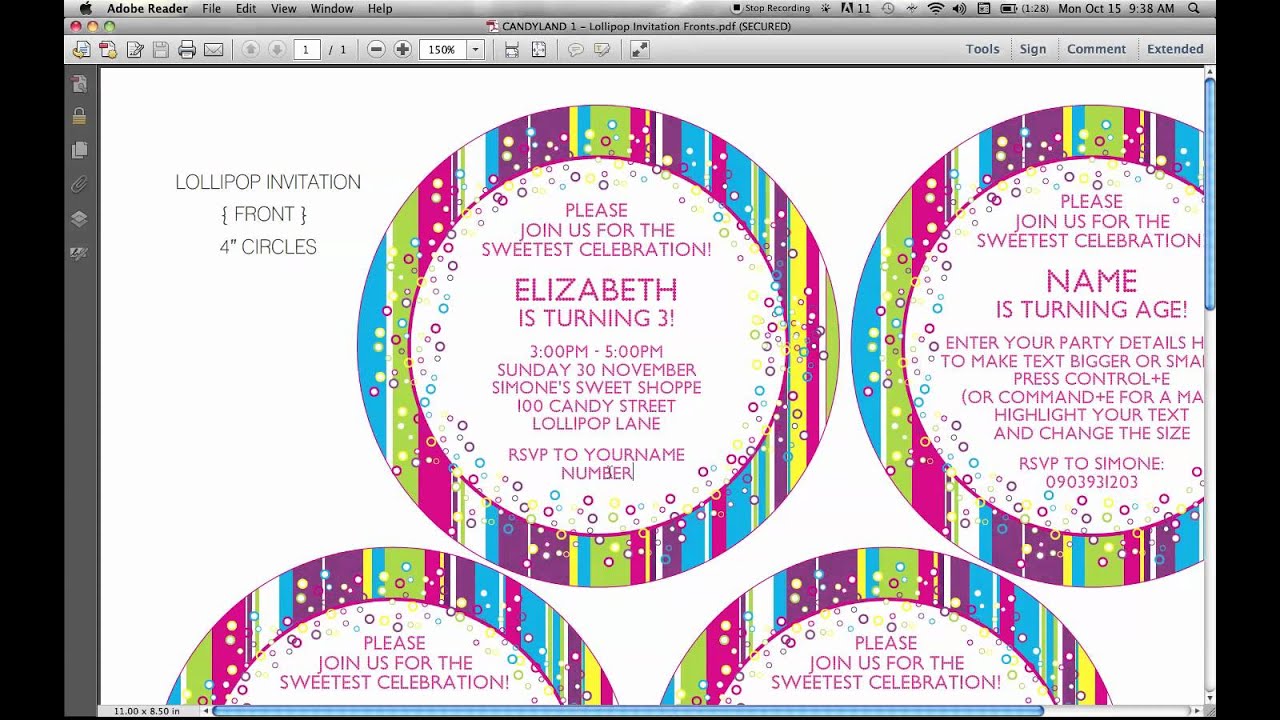Click the battery status (1:28) indicator
The image size is (1280, 720).
1023,8
